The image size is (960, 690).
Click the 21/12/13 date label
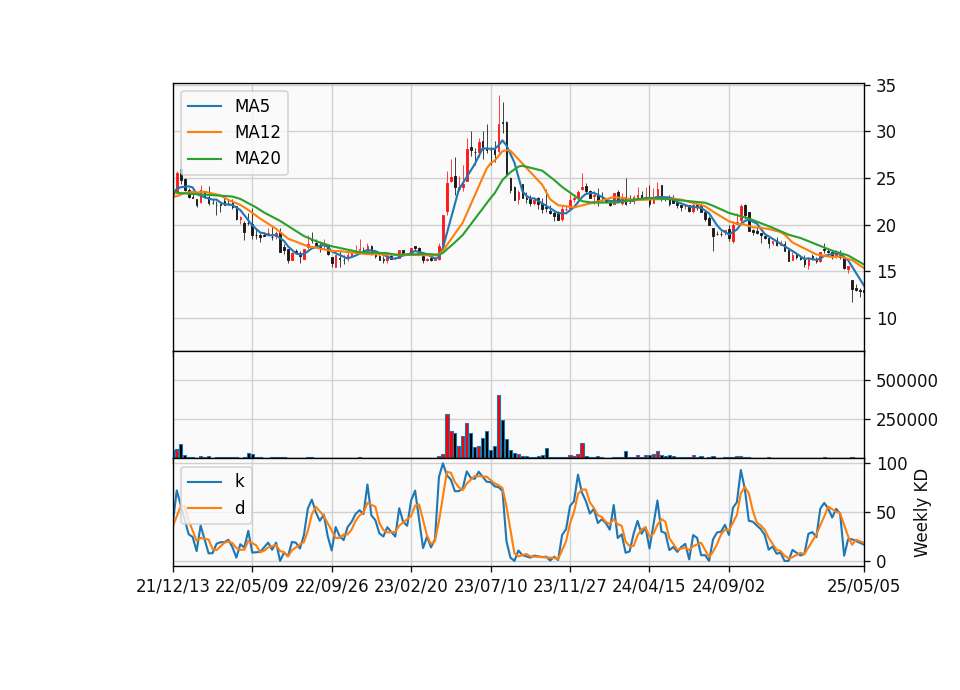coord(173,586)
